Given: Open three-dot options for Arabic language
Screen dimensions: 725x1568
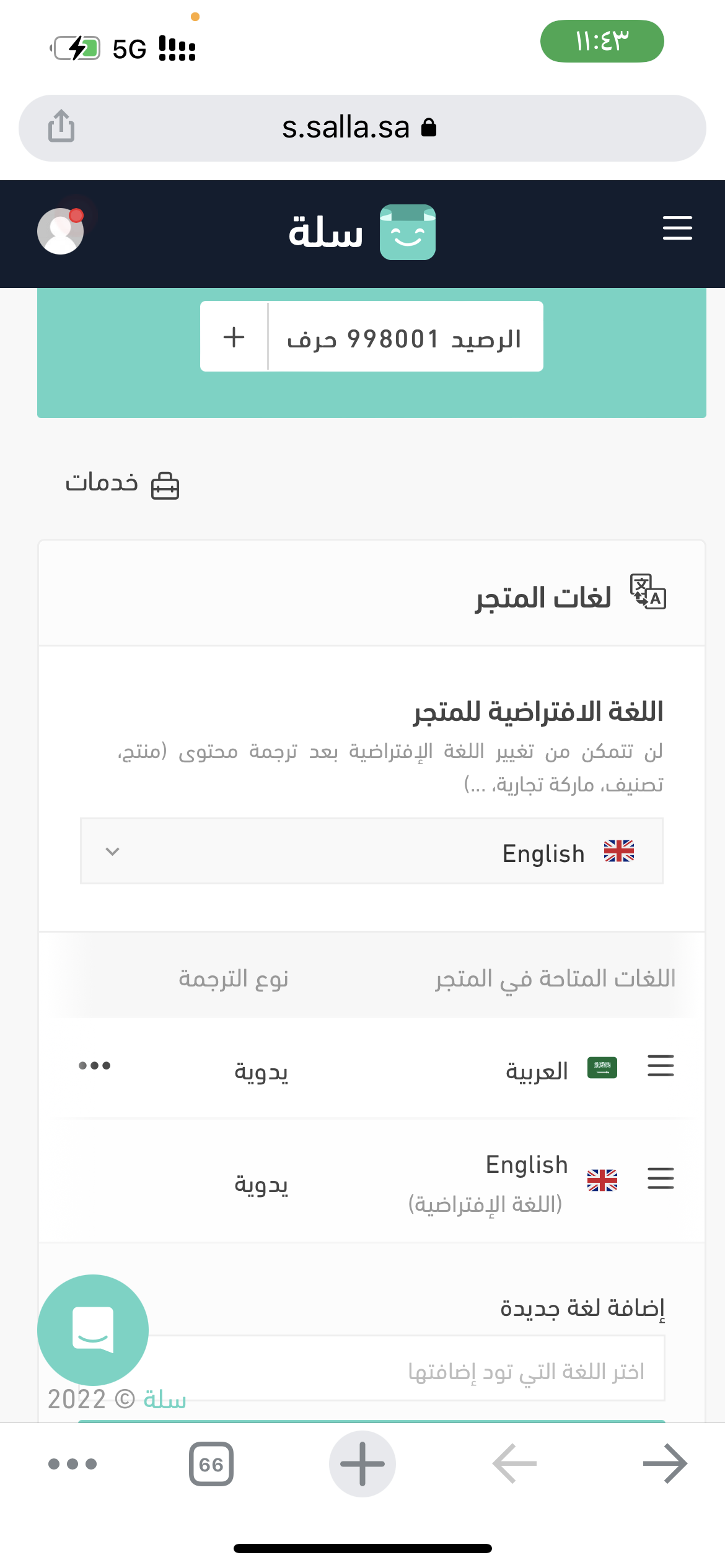Looking at the screenshot, I should coord(94,1066).
